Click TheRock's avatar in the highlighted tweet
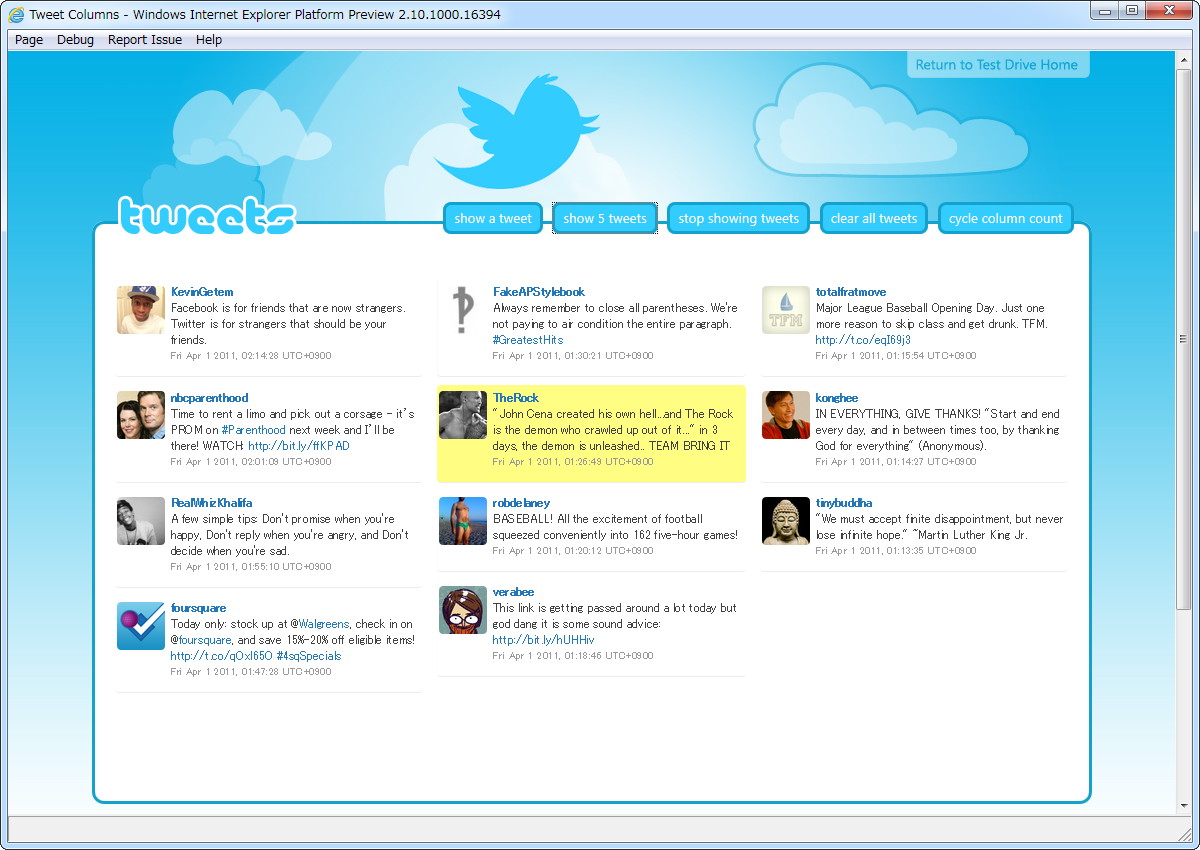 tap(462, 414)
